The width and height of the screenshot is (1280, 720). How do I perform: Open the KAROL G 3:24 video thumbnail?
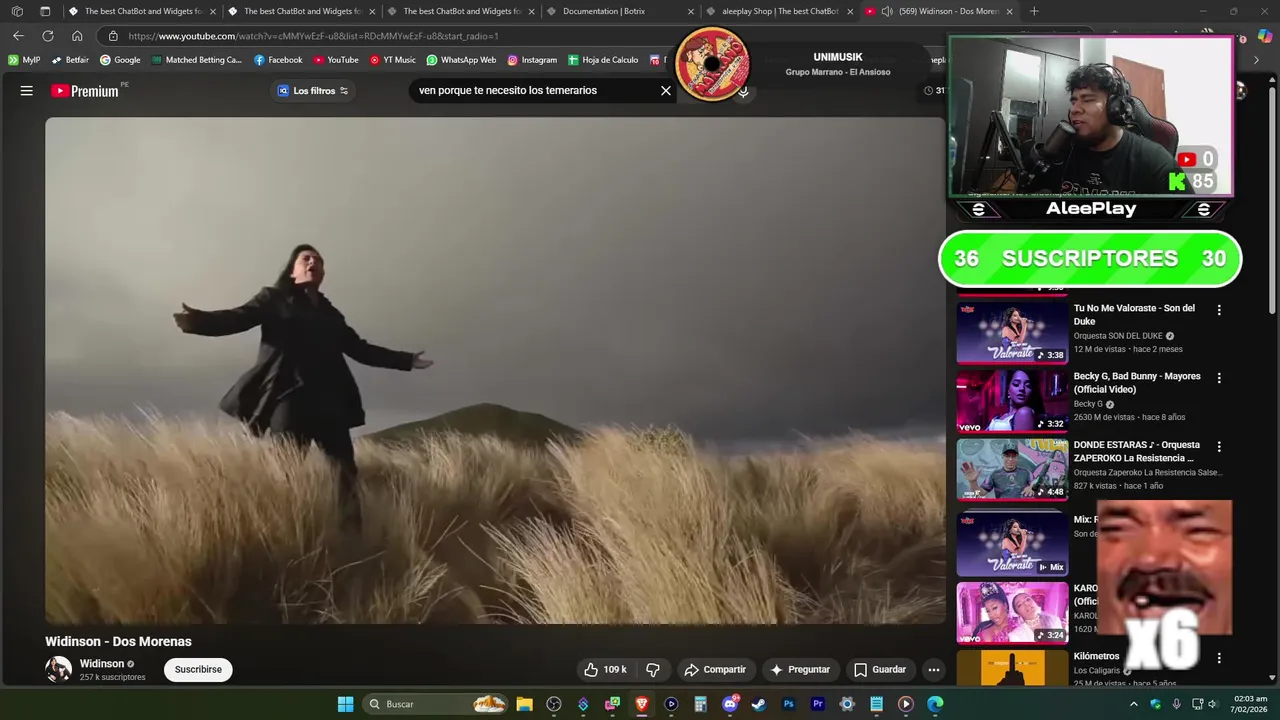[1012, 613]
